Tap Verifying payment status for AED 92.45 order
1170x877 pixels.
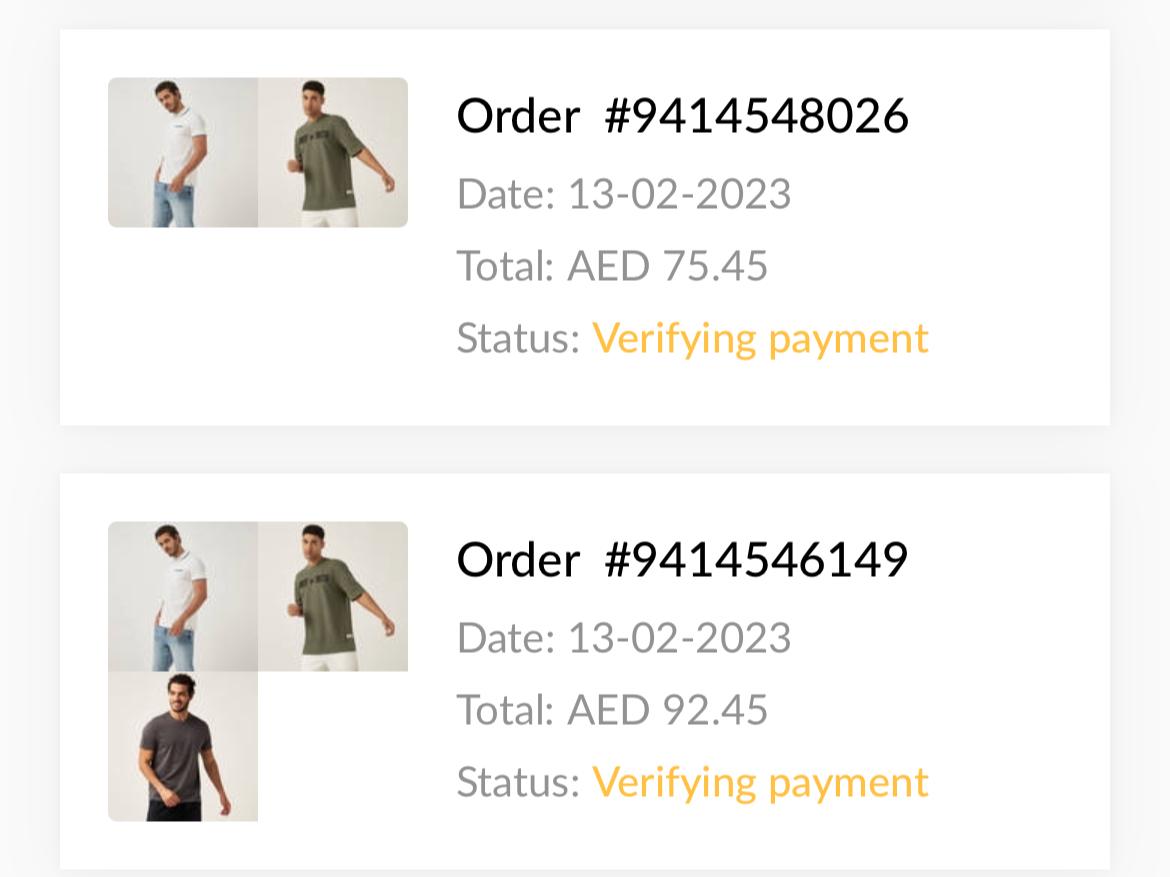pos(760,782)
